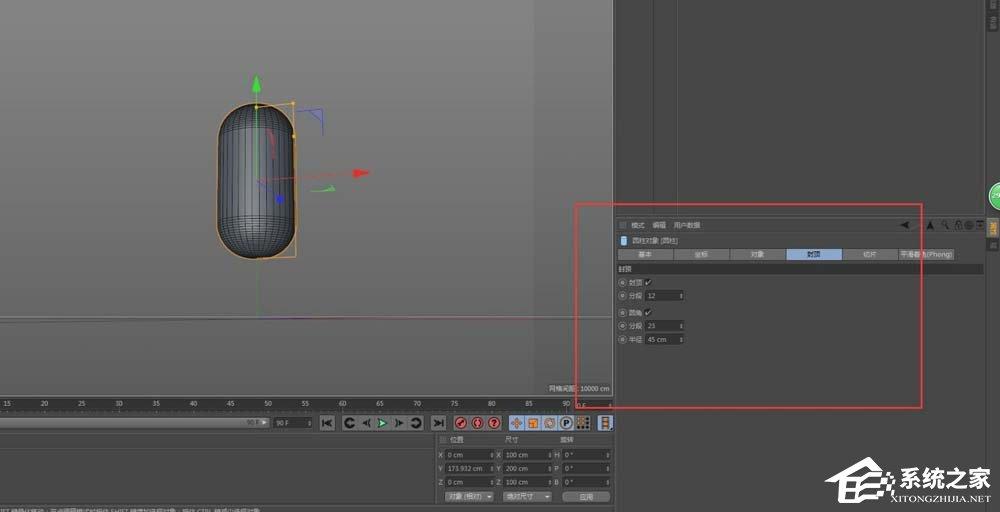
Task: Click the 90 F end frame field
Action: click(x=293, y=423)
